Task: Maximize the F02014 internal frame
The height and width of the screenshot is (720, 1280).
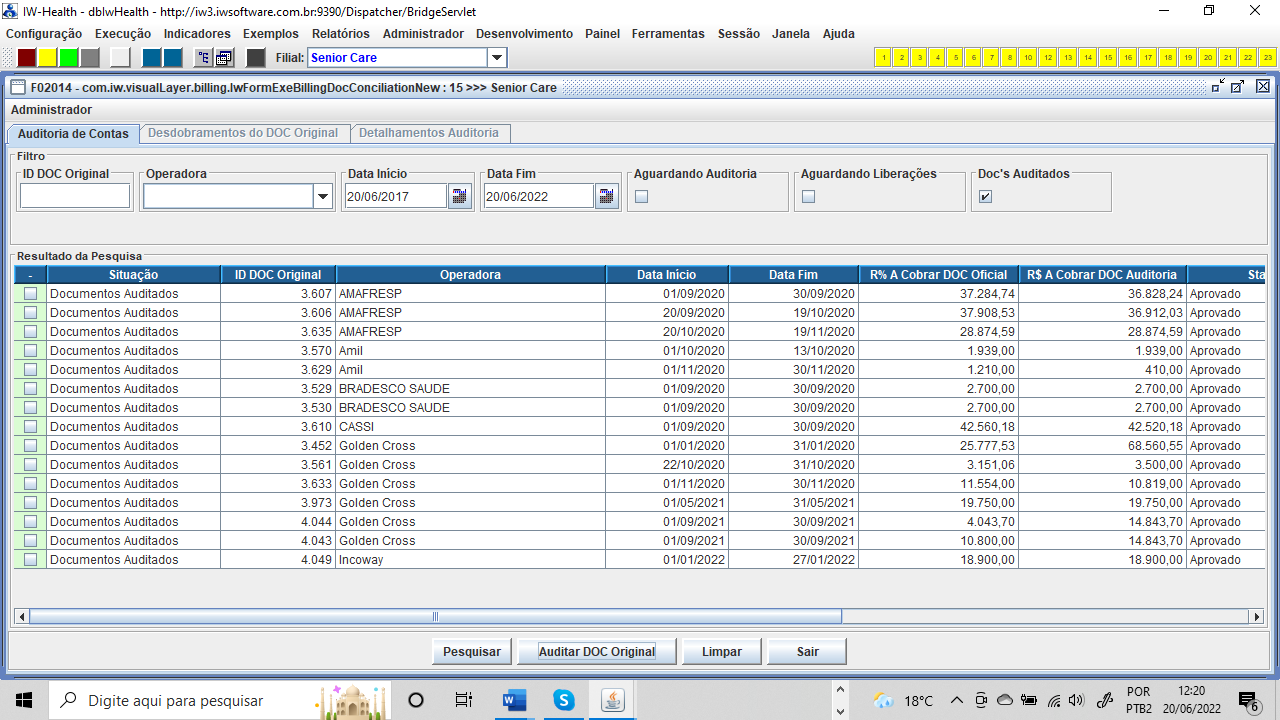Action: (x=1238, y=87)
